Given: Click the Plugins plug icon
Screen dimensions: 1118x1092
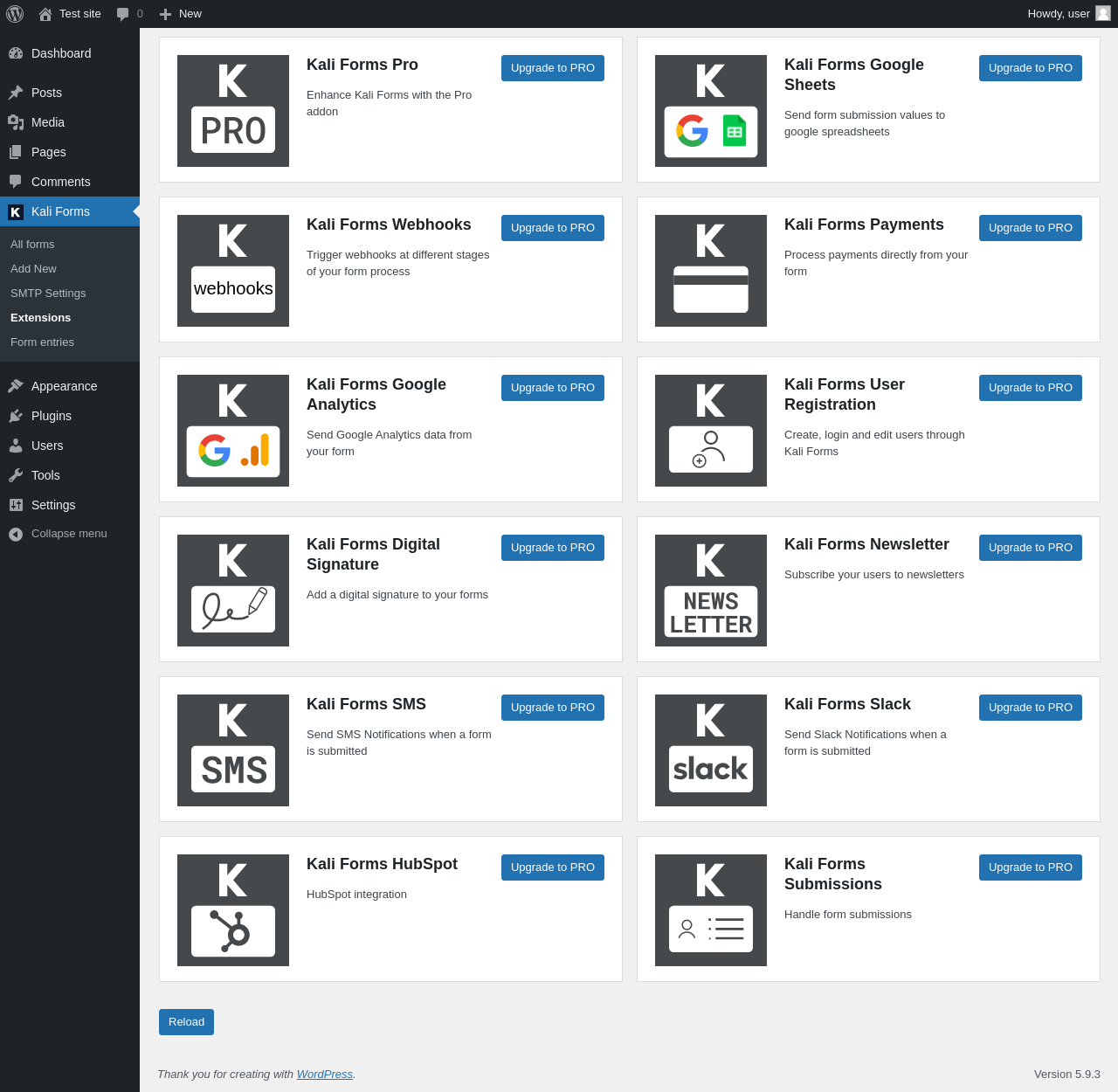Looking at the screenshot, I should [x=16, y=416].
